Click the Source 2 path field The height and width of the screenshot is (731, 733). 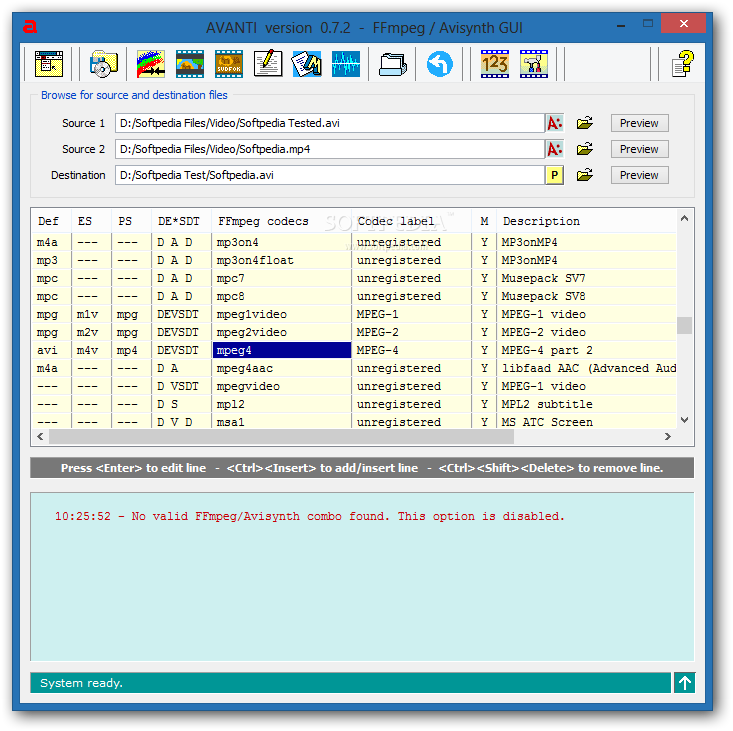[330, 150]
